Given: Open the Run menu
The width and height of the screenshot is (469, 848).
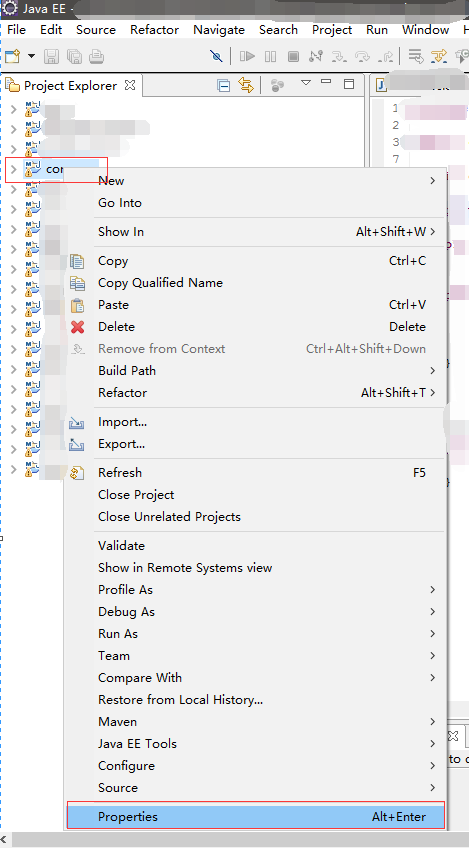Looking at the screenshot, I should click(x=377, y=30).
